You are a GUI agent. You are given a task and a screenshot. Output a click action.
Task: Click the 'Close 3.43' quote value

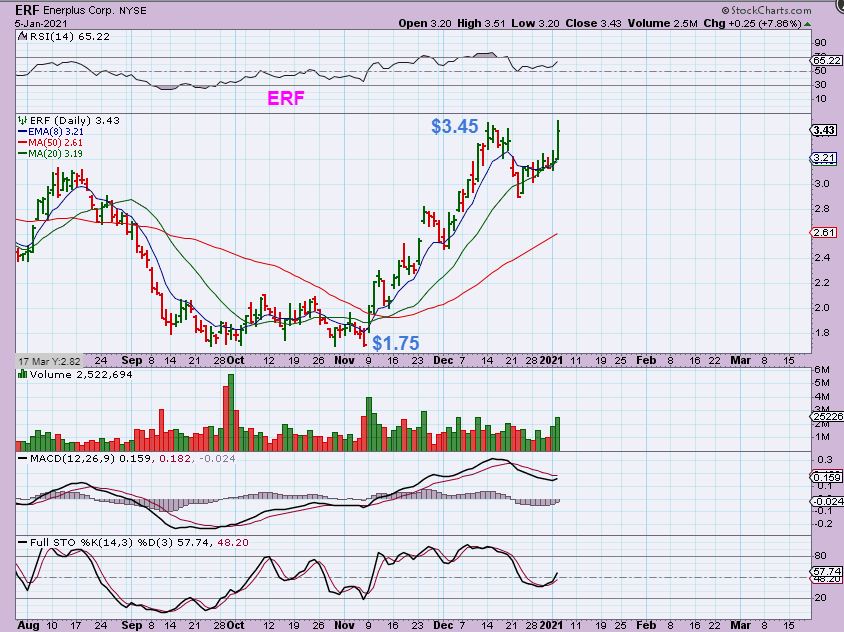coord(593,24)
